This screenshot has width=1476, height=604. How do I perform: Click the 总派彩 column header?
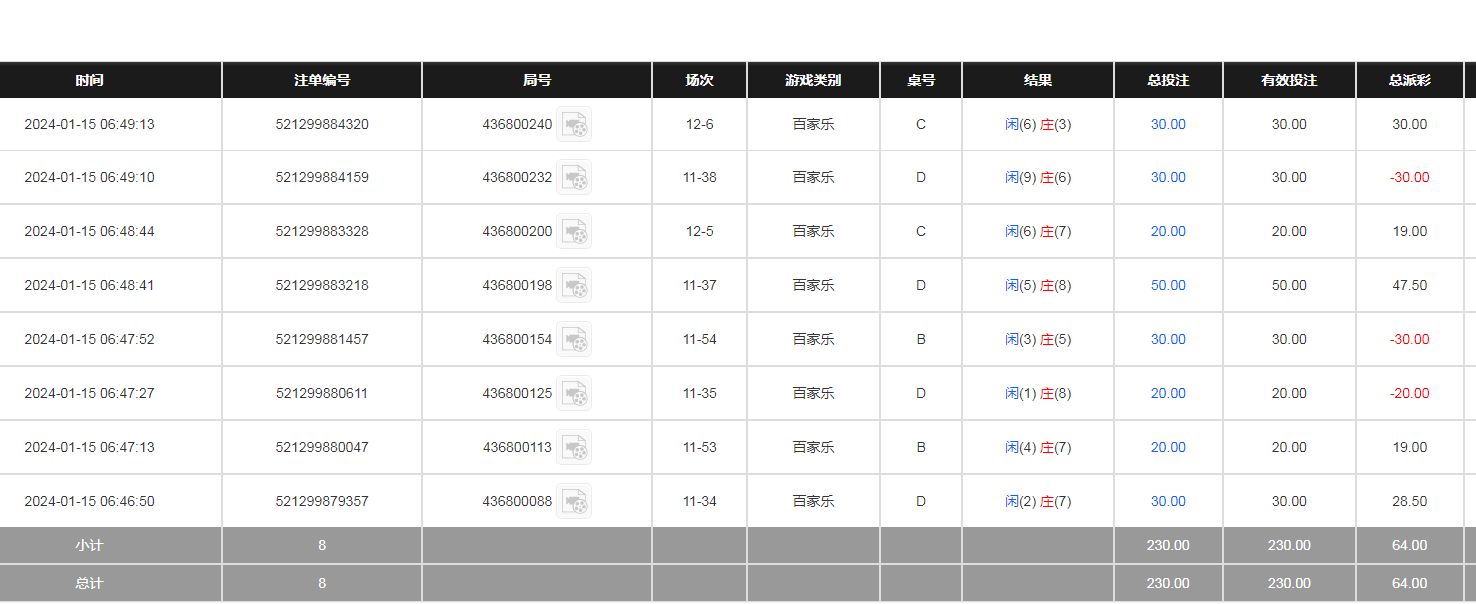(1409, 80)
